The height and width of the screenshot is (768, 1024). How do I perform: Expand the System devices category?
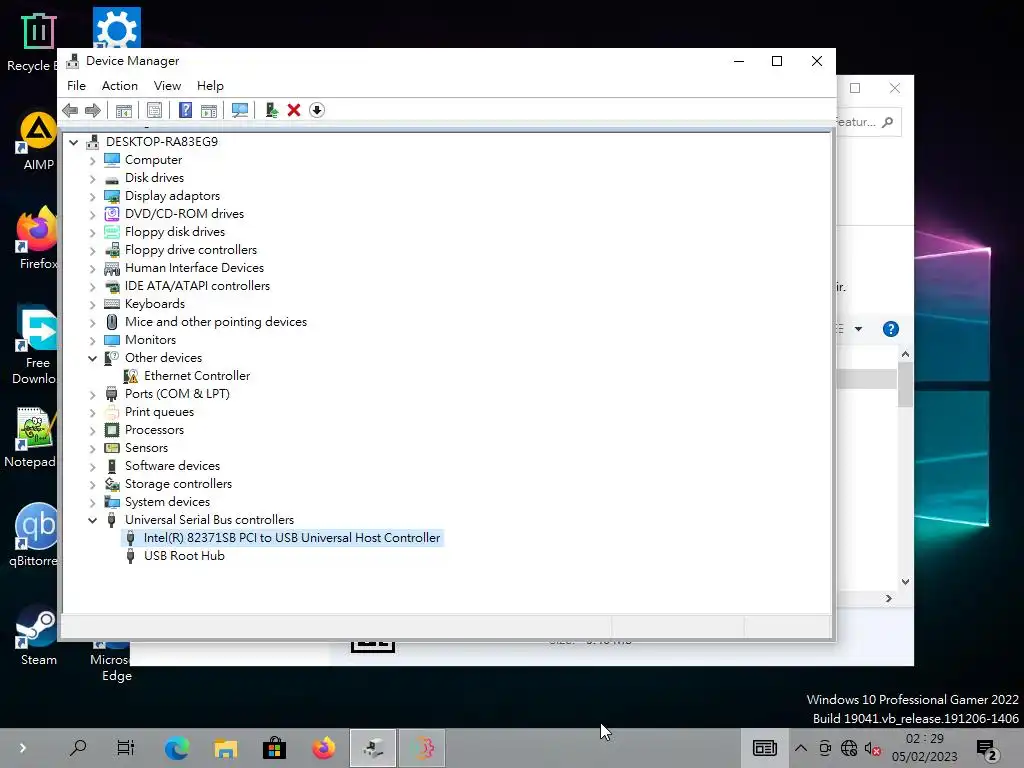[x=92, y=502]
